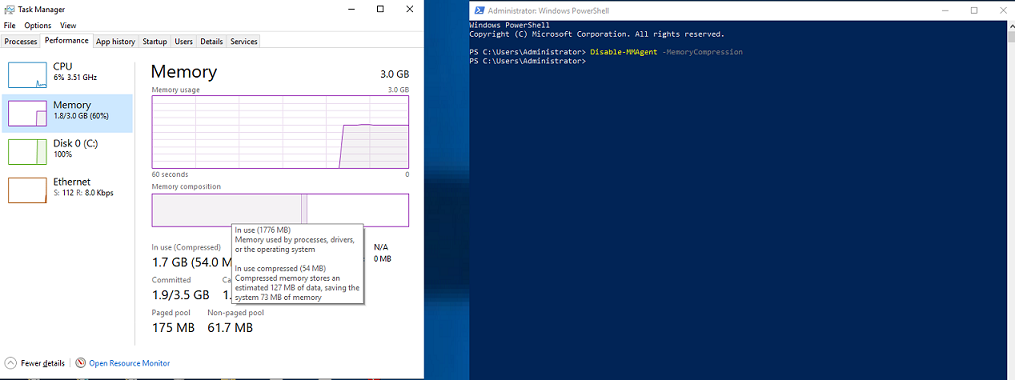
Task: Minimize the Task Manager window
Action: pos(351,9)
